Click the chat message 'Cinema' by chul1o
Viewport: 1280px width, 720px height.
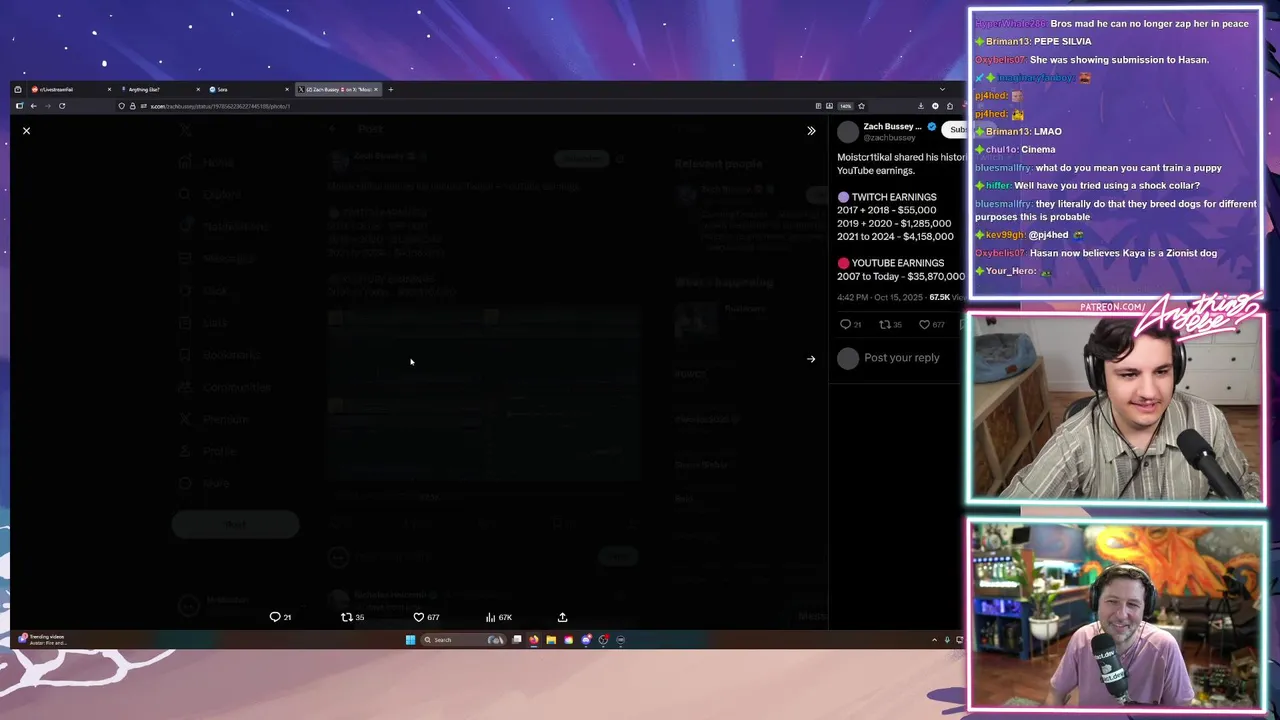tap(1038, 150)
